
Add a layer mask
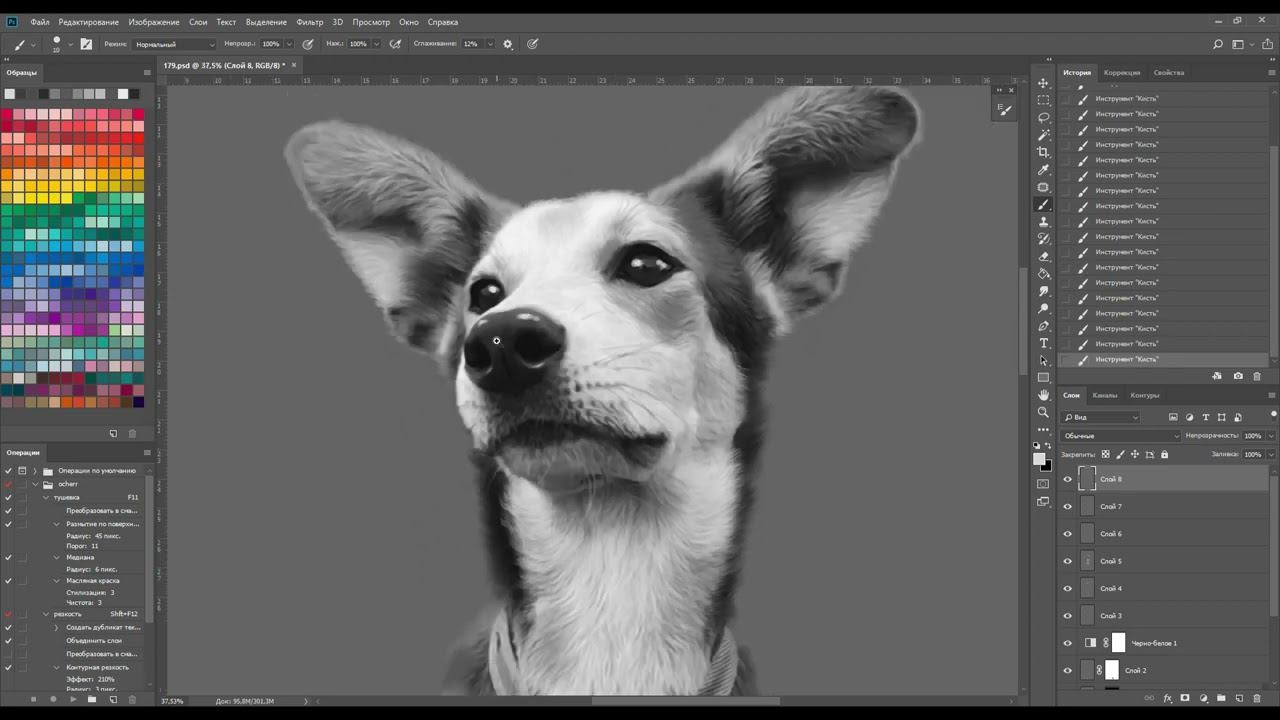click(1185, 698)
